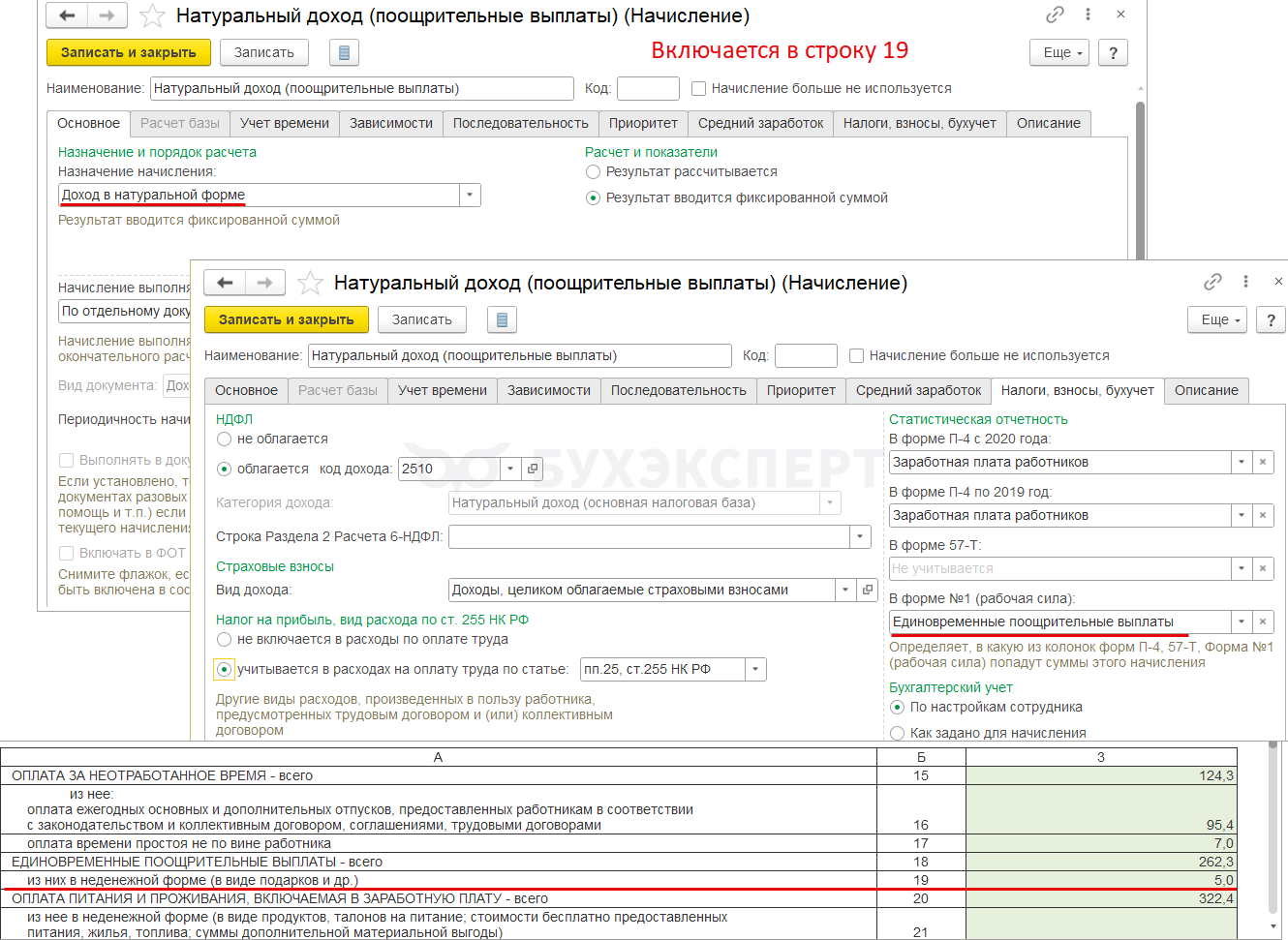Expand Строка Раздела 2 Расчета 6-НДФЛ dropdown
Image resolution: width=1288 pixels, height=940 pixels.
pyautogui.click(x=860, y=536)
